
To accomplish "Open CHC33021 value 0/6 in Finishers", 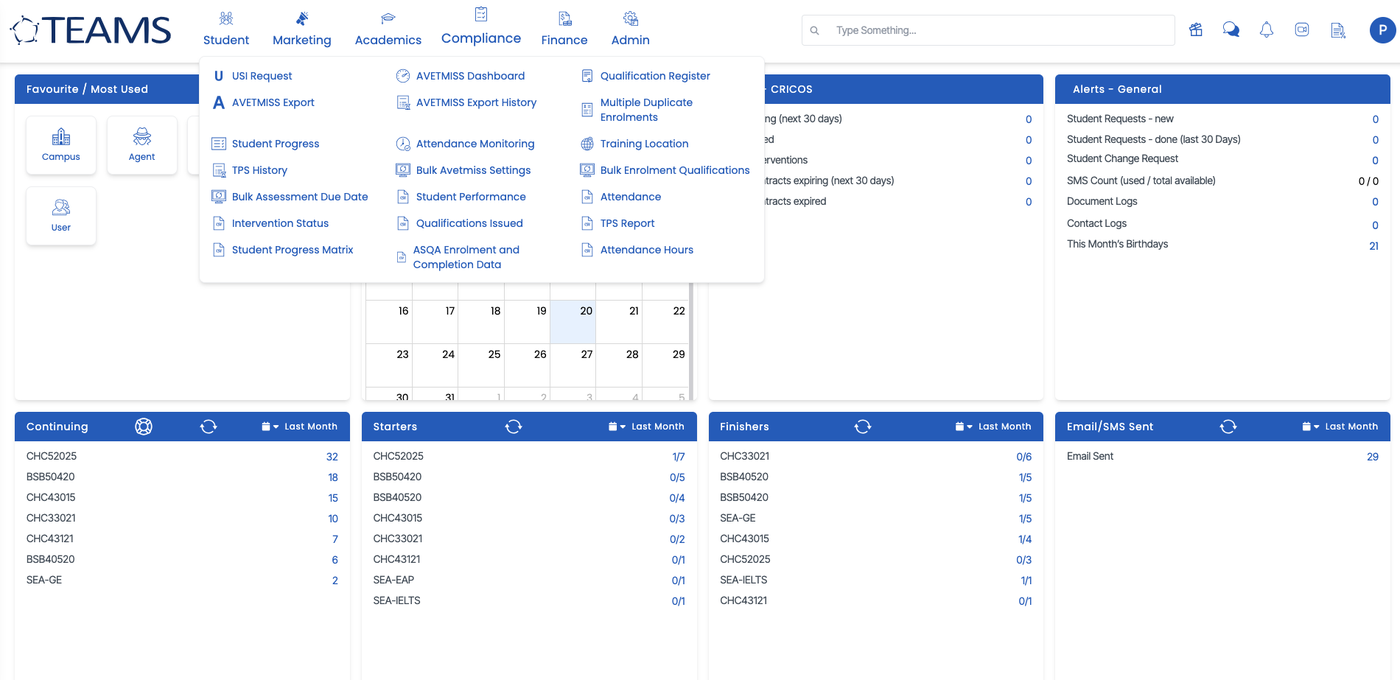I will point(1024,457).
